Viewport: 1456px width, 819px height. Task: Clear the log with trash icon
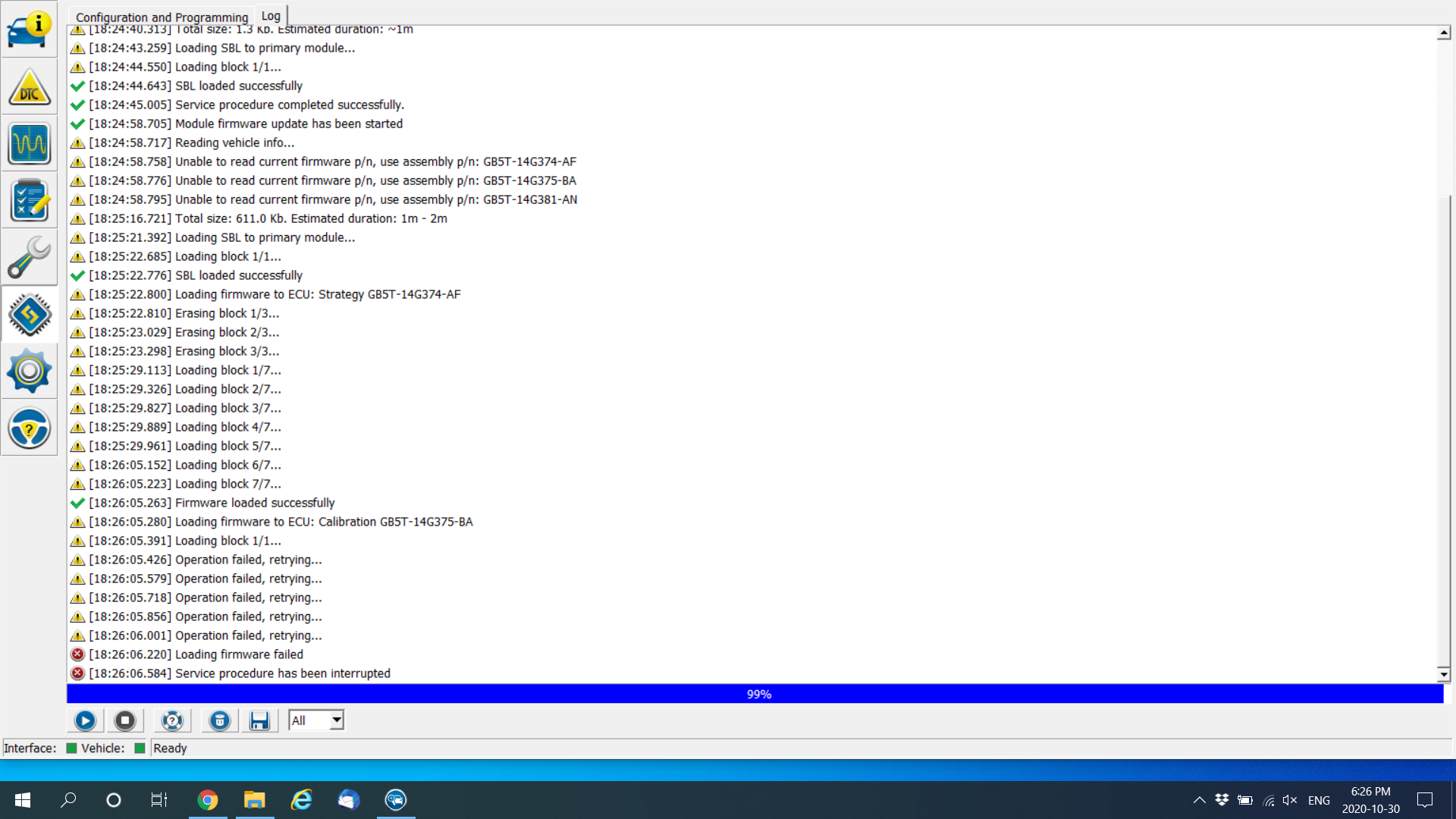pyautogui.click(x=218, y=720)
